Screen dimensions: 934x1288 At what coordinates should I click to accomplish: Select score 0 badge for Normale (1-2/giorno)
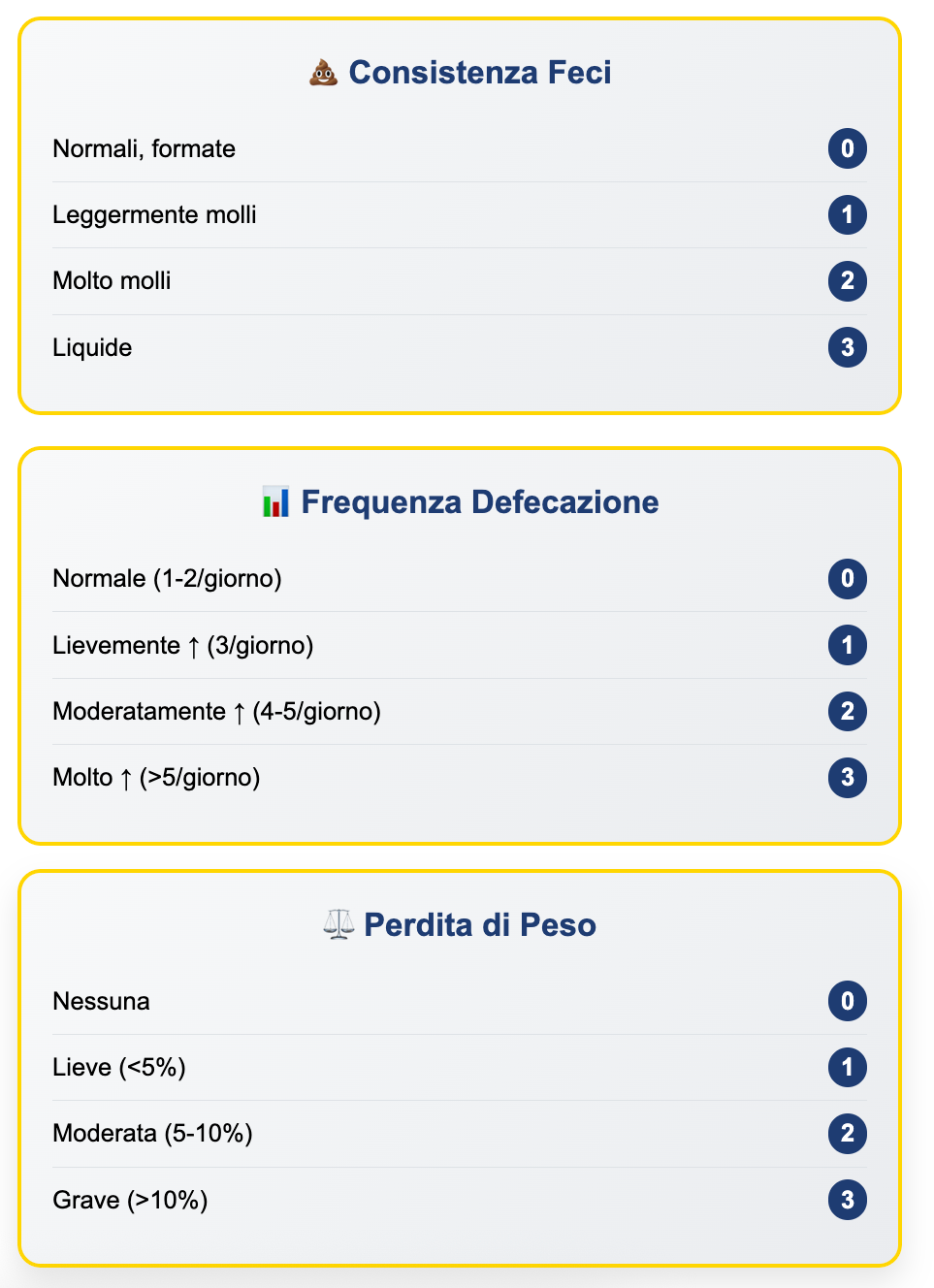point(847,579)
